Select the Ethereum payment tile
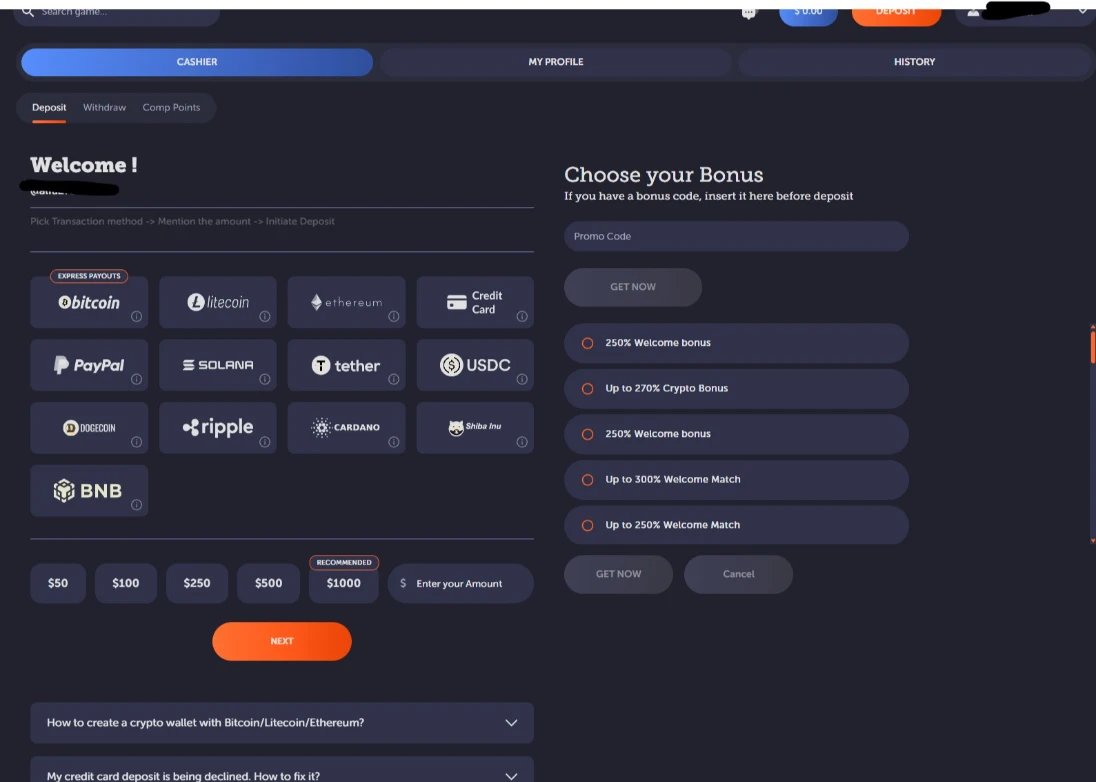Viewport: 1096px width, 782px height. click(346, 302)
